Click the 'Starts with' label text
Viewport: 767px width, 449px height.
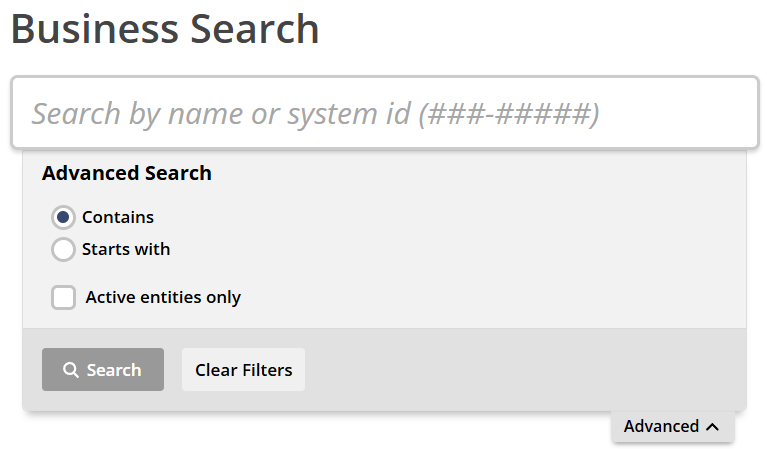126,249
